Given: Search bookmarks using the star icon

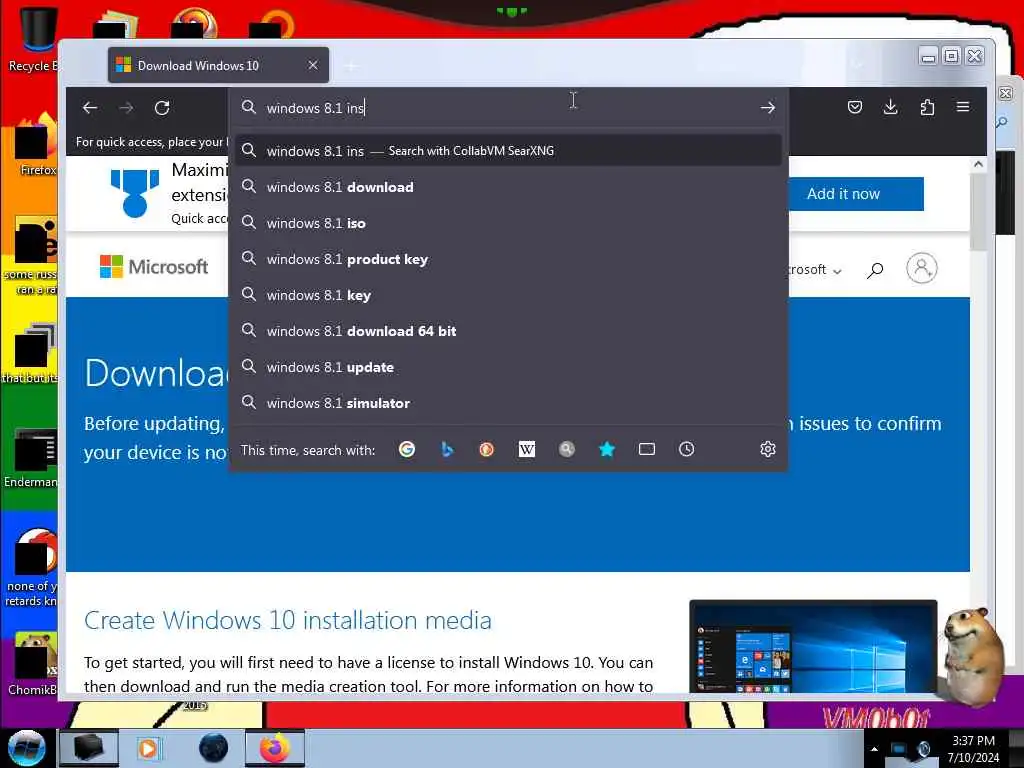Looking at the screenshot, I should click(x=607, y=449).
